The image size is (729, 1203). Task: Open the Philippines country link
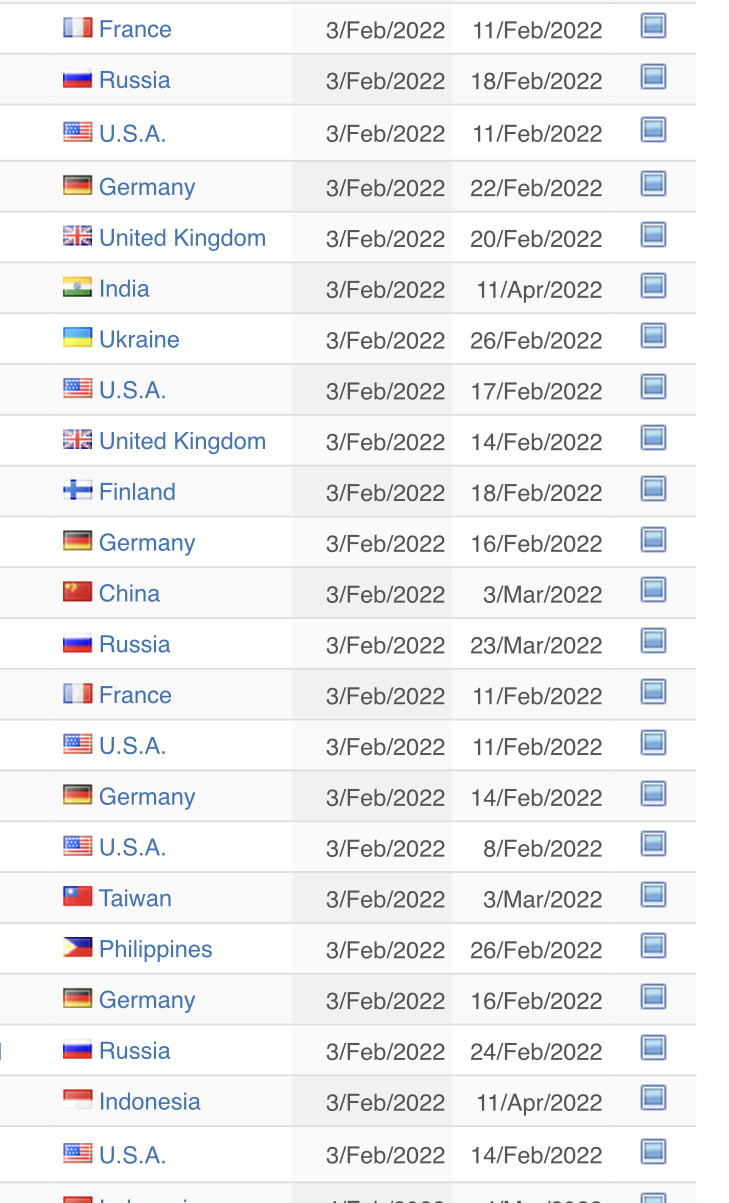155,949
